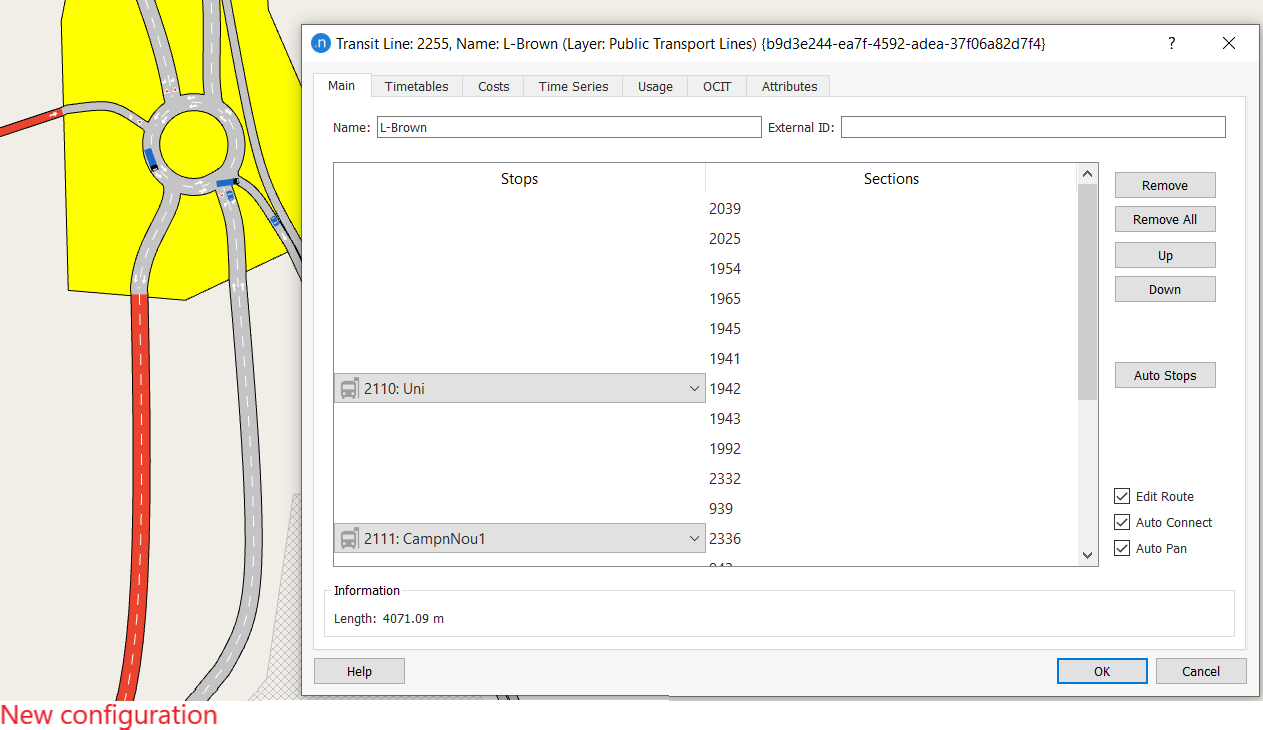The width and height of the screenshot is (1263, 730).
Task: Toggle the Auto Connect checkbox
Action: [1122, 523]
